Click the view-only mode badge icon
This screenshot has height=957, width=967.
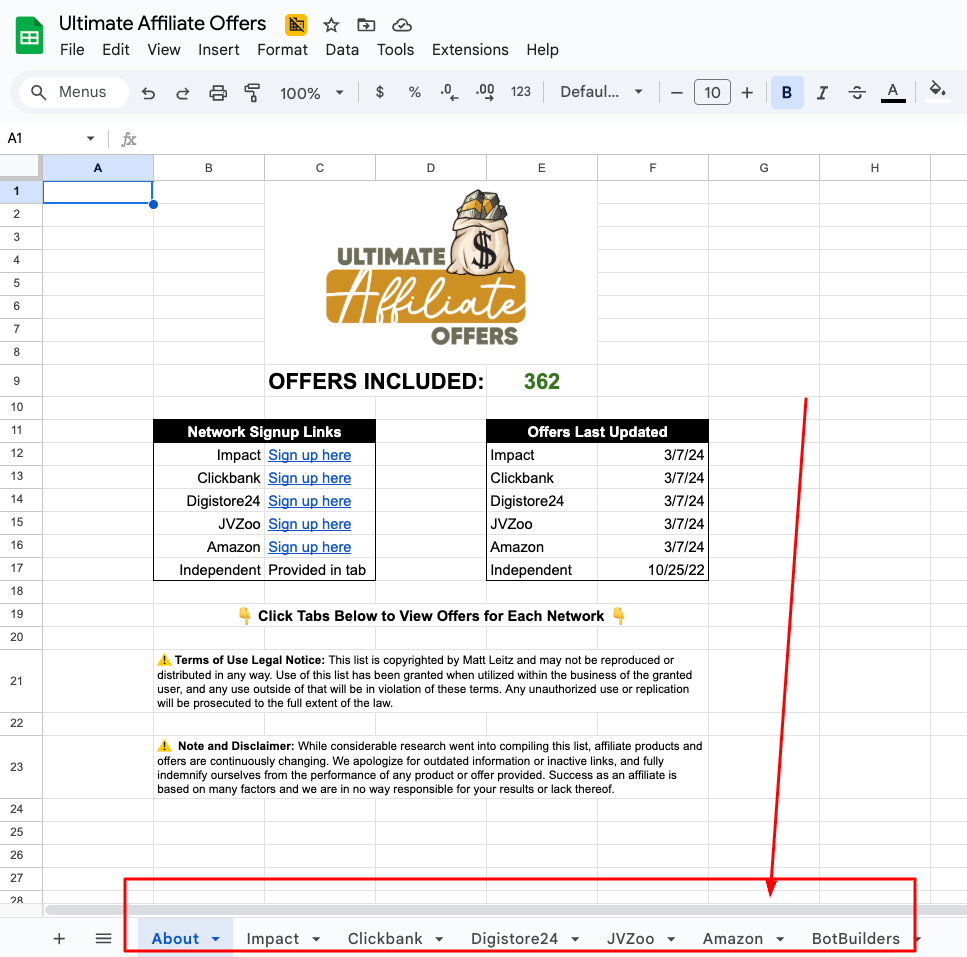296,25
